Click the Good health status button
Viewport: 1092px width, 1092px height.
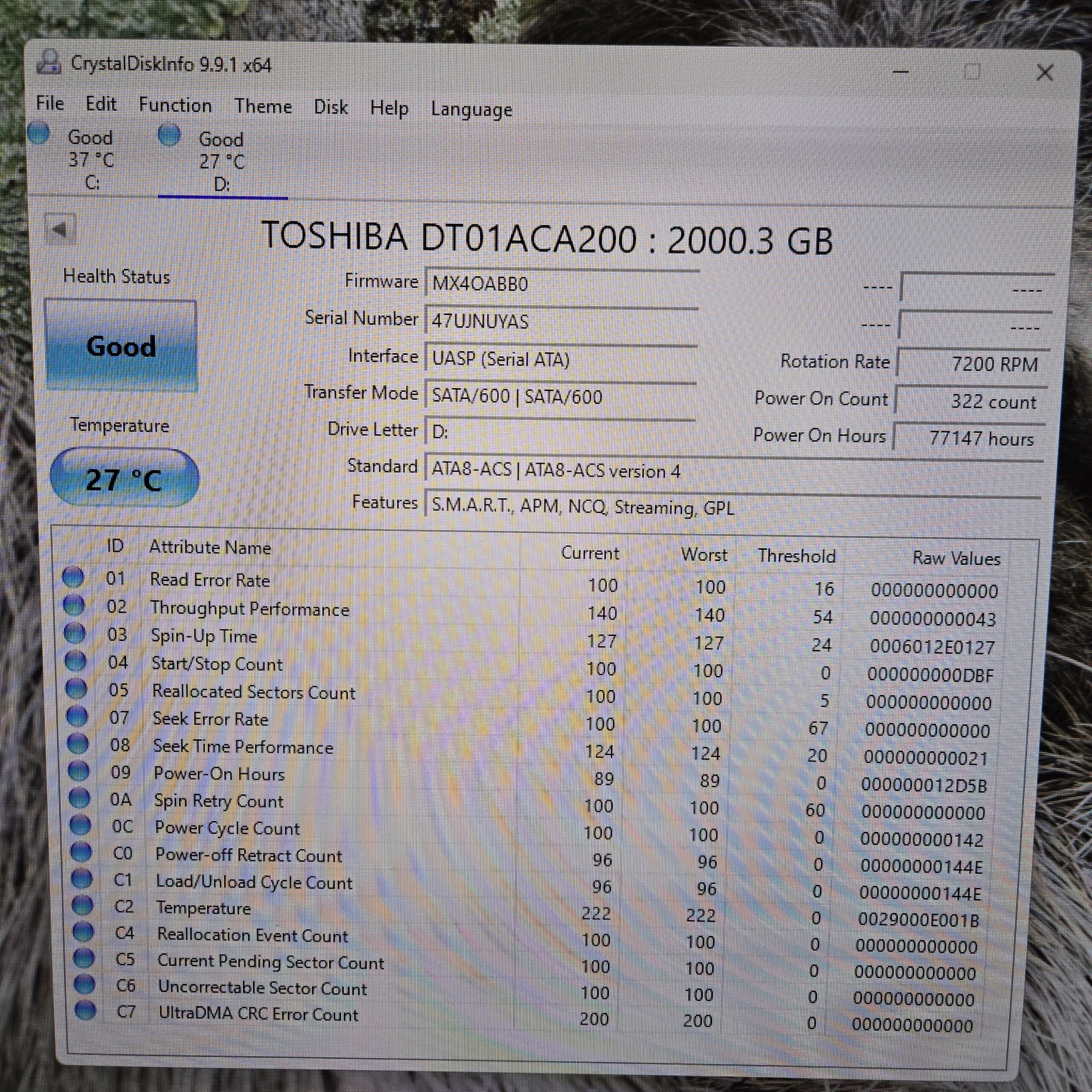pos(121,346)
